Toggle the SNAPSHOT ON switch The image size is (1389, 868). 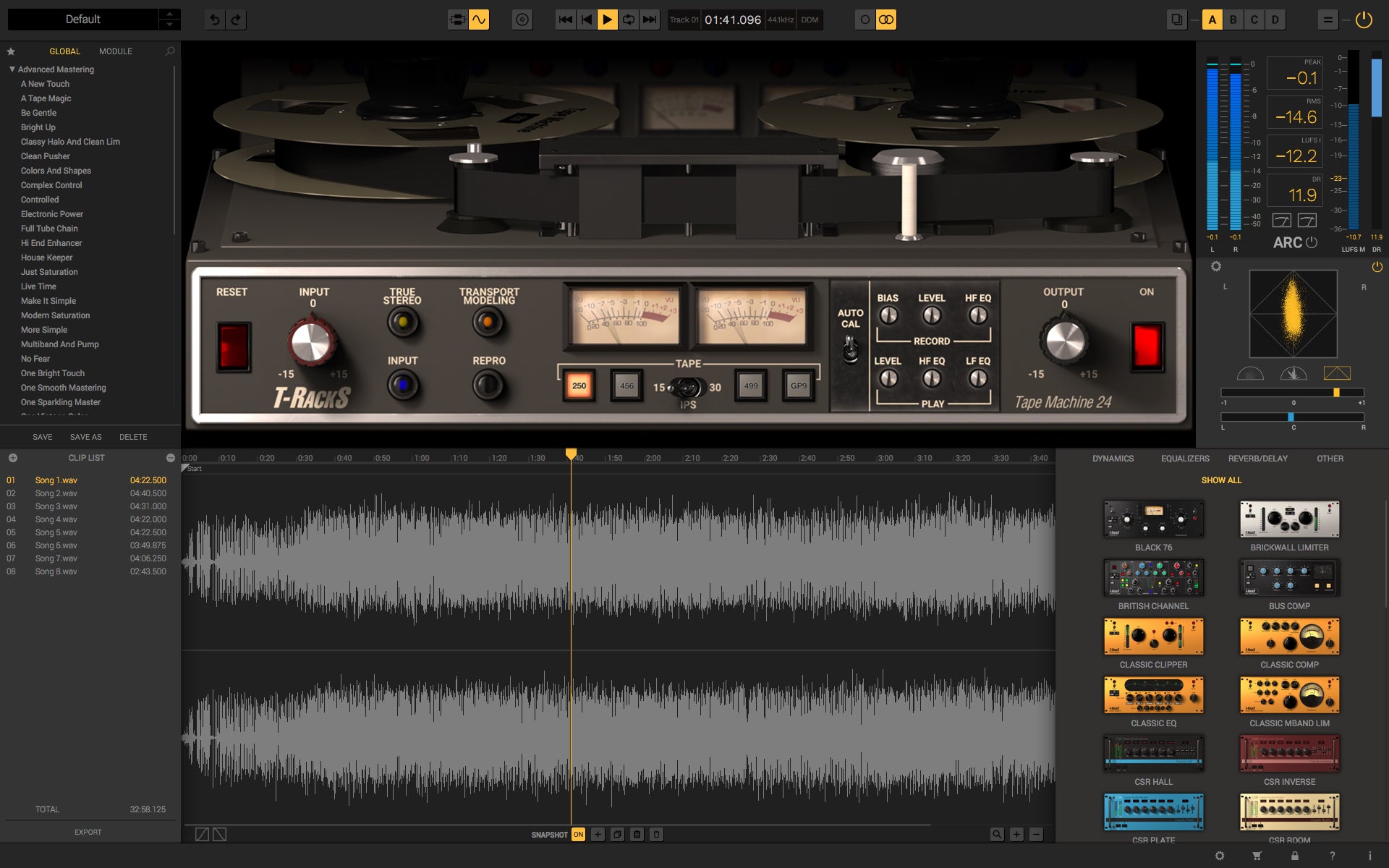click(578, 834)
